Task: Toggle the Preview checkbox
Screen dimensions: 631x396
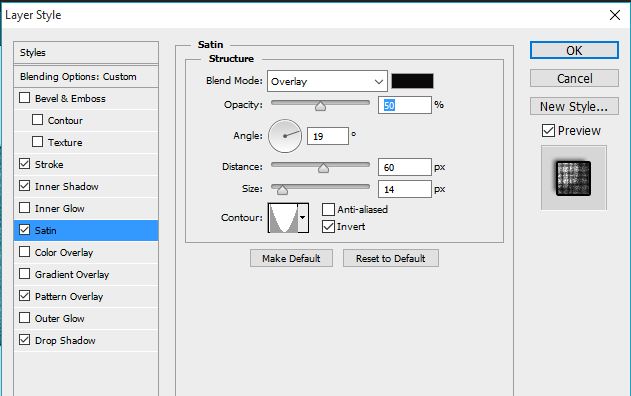Action: coord(548,130)
